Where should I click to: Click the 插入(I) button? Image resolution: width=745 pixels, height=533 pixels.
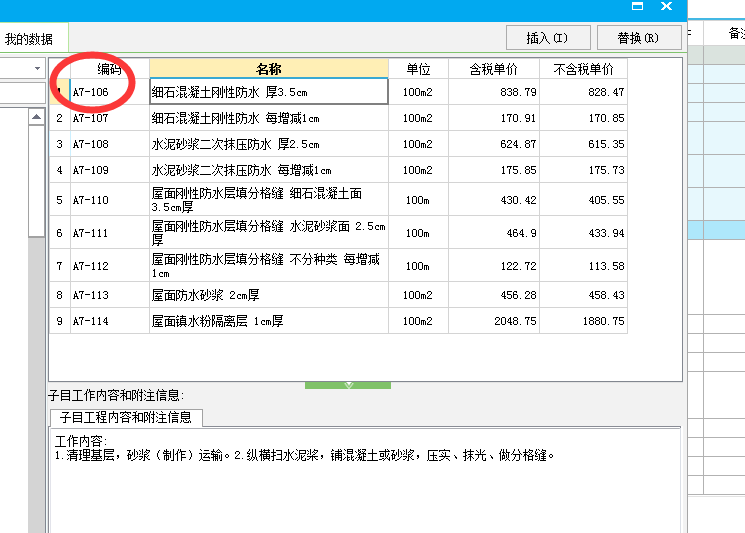tap(548, 38)
